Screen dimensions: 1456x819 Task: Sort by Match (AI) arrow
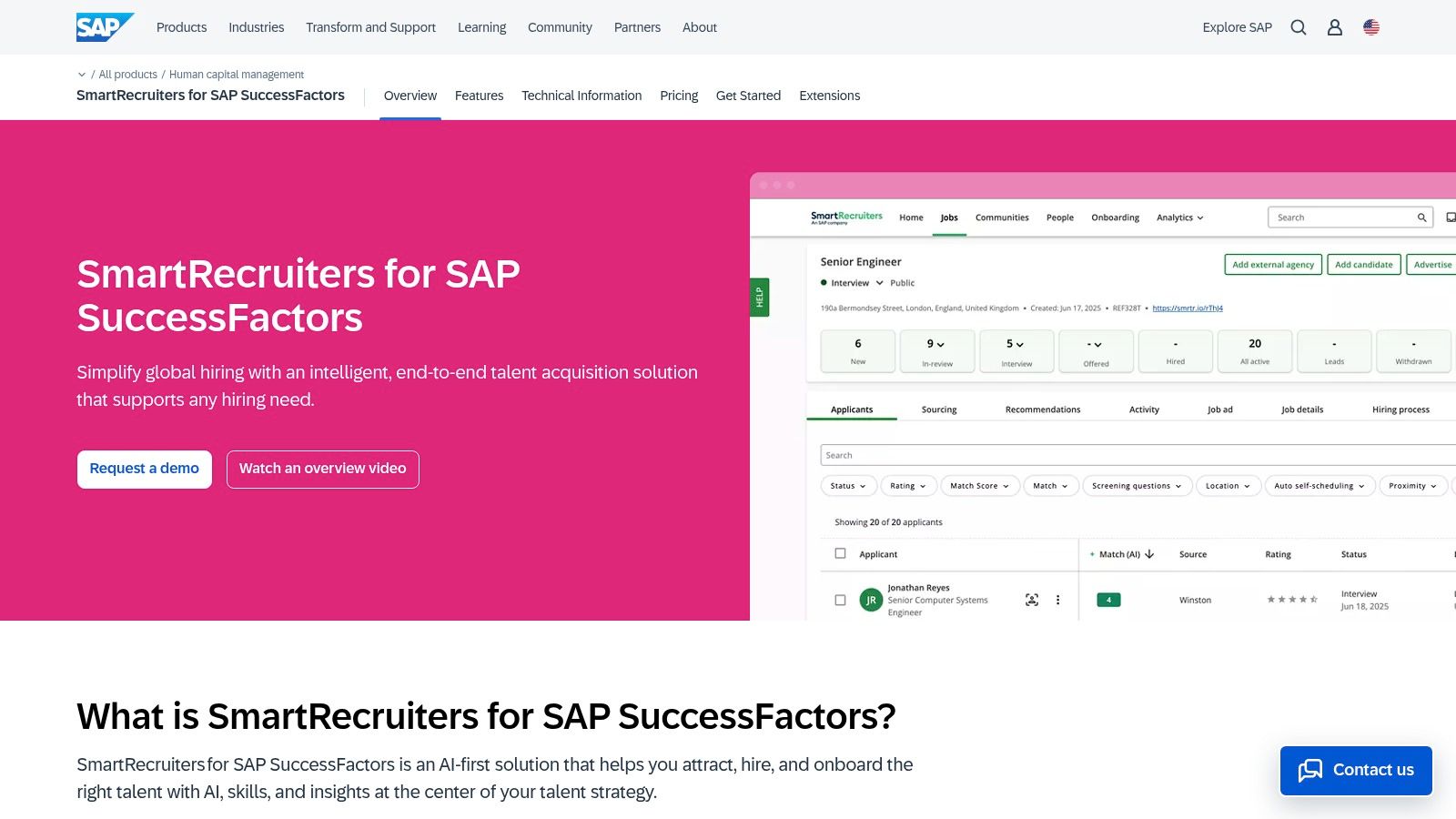(1149, 553)
